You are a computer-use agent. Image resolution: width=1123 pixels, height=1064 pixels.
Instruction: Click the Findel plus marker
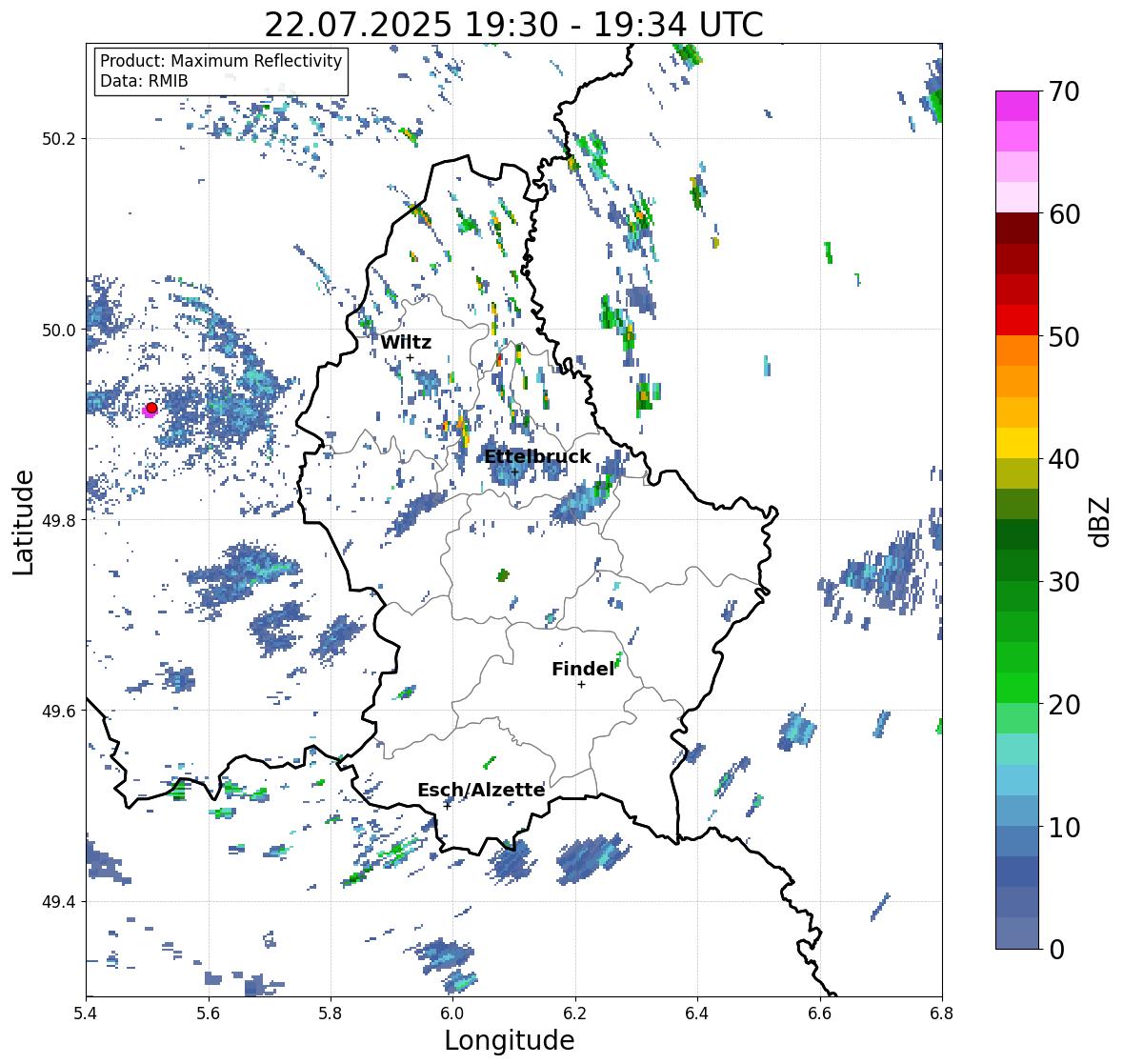(582, 685)
